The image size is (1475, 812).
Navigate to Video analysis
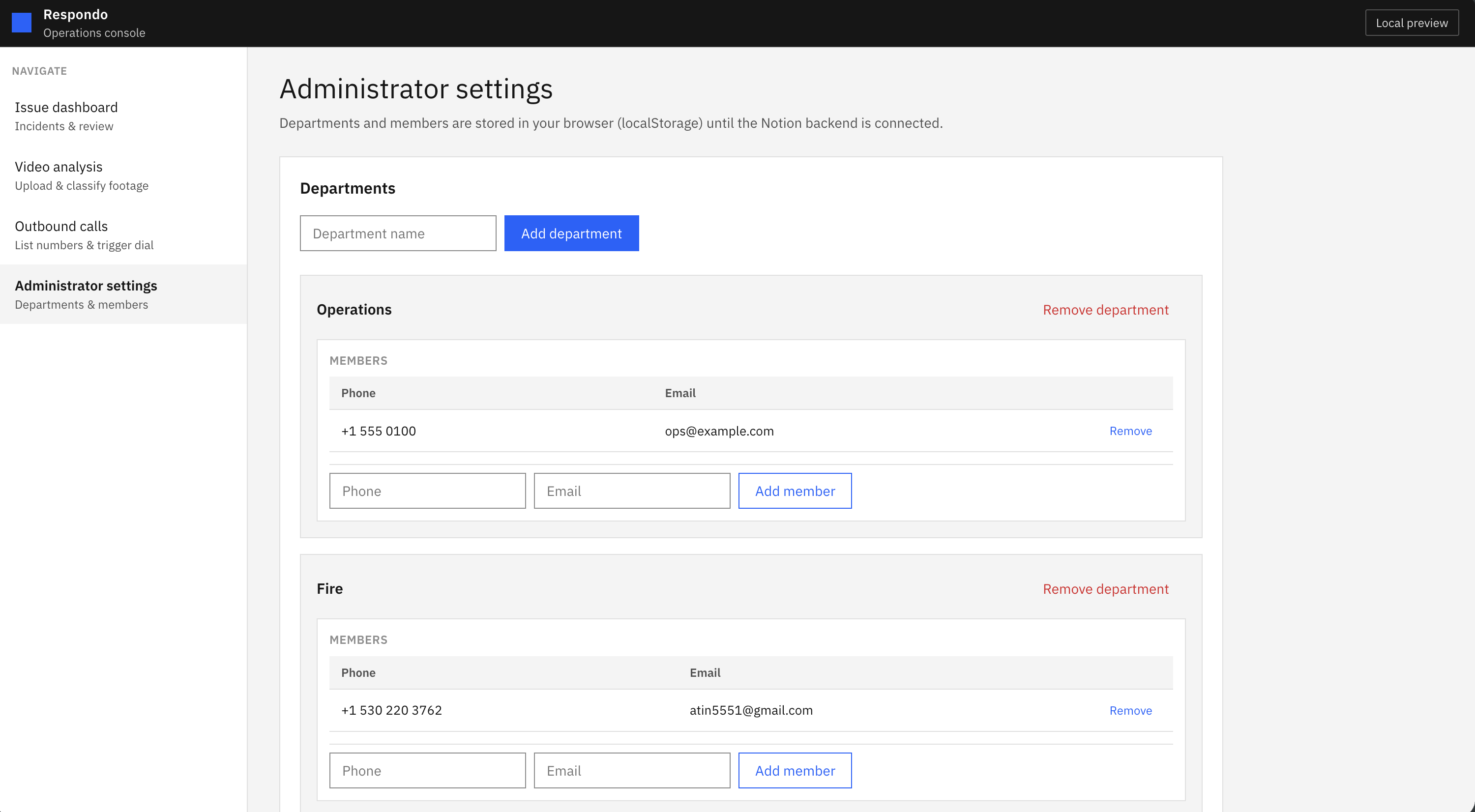[59, 175]
